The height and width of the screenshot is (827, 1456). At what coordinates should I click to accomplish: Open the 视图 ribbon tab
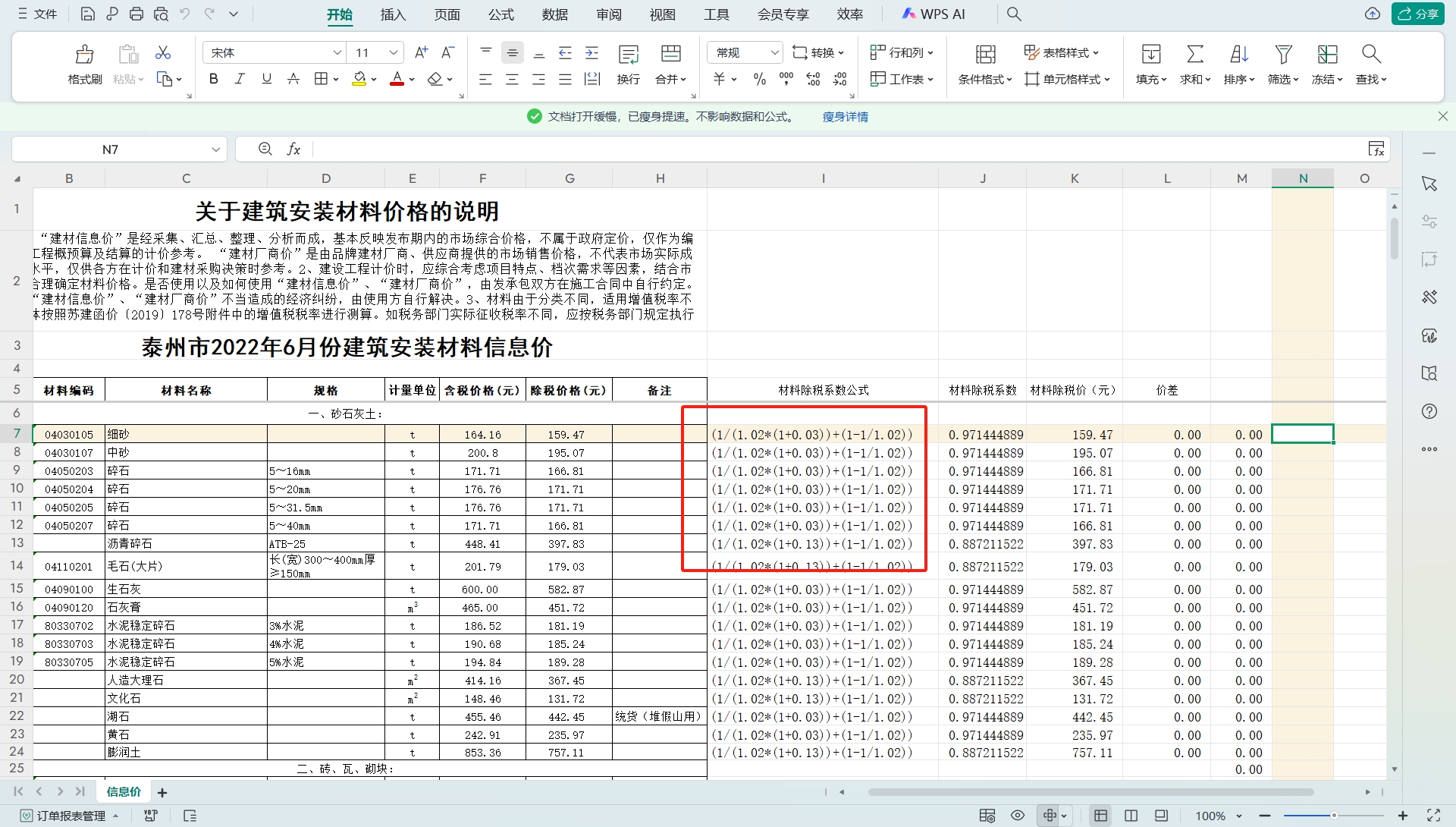[663, 14]
